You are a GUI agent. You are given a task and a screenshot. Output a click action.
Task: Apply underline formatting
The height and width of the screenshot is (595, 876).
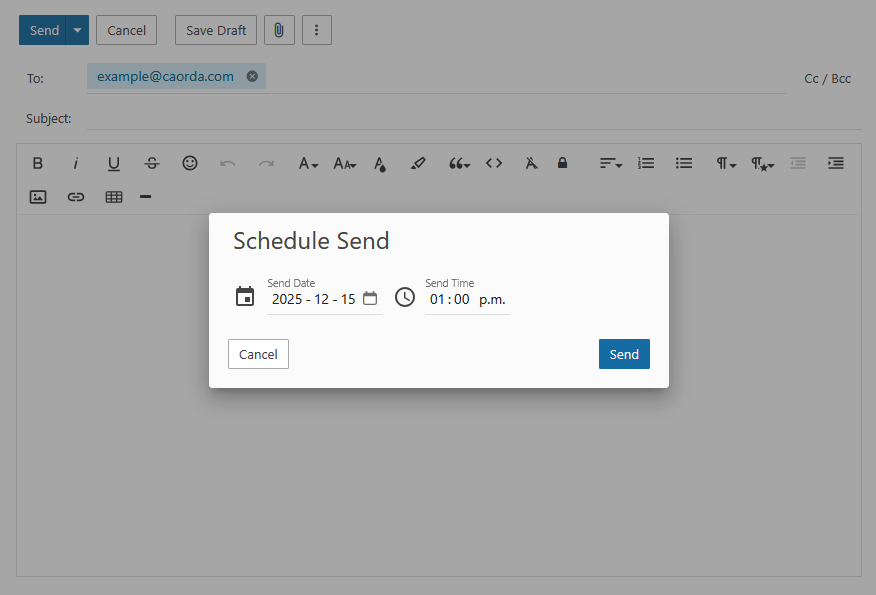[x=114, y=163]
